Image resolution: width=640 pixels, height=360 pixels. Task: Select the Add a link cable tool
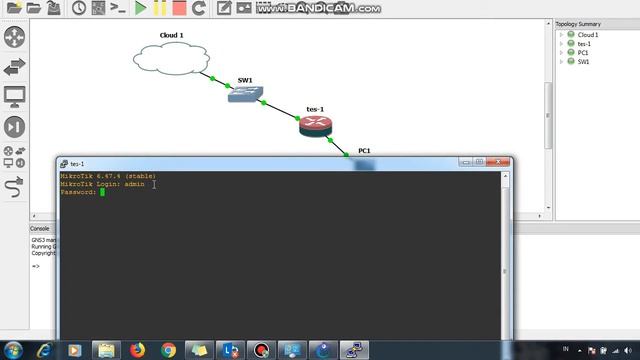pos(15,187)
